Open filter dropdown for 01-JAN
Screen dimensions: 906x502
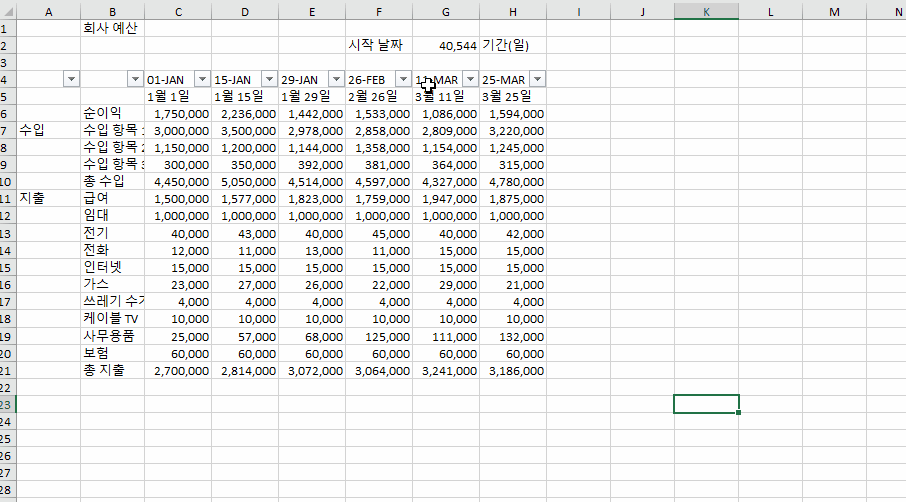point(202,79)
